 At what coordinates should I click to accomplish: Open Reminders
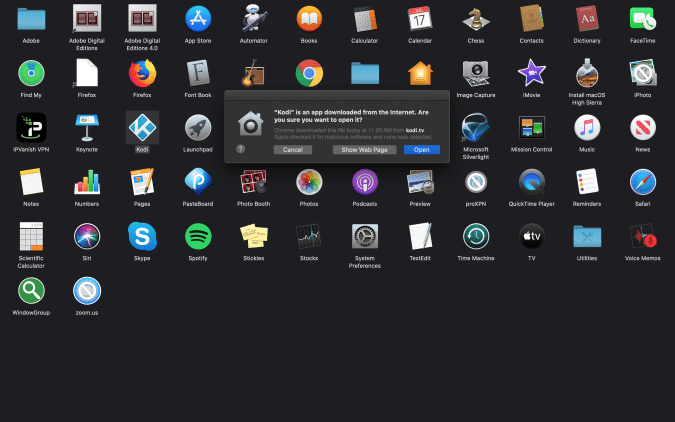pyautogui.click(x=587, y=182)
